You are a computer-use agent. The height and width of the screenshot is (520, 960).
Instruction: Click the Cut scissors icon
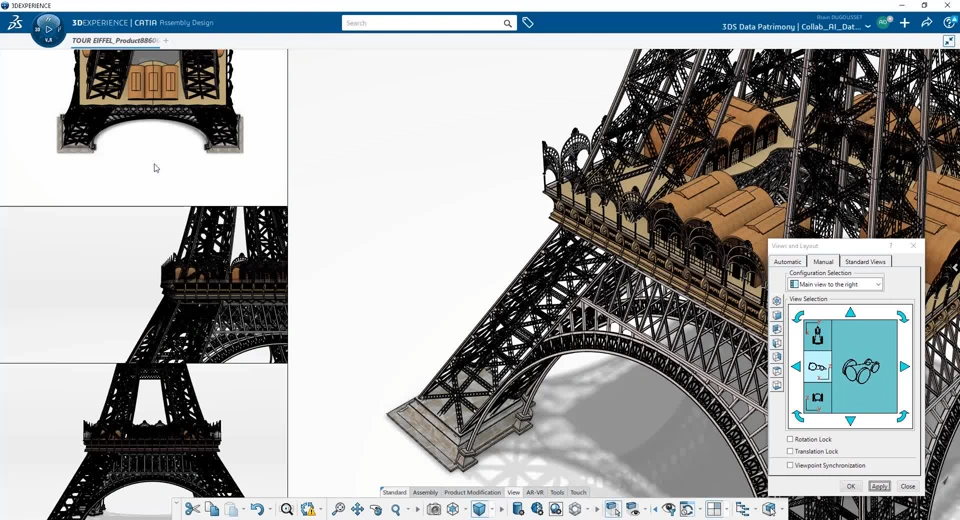[x=192, y=509]
